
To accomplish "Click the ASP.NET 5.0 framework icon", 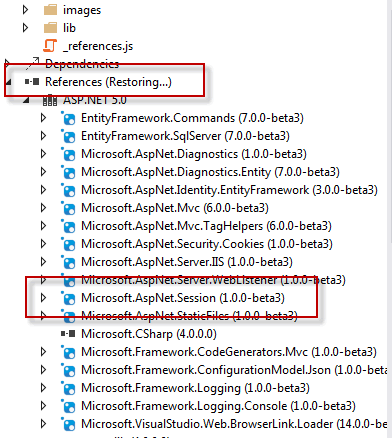I will tap(50, 100).
